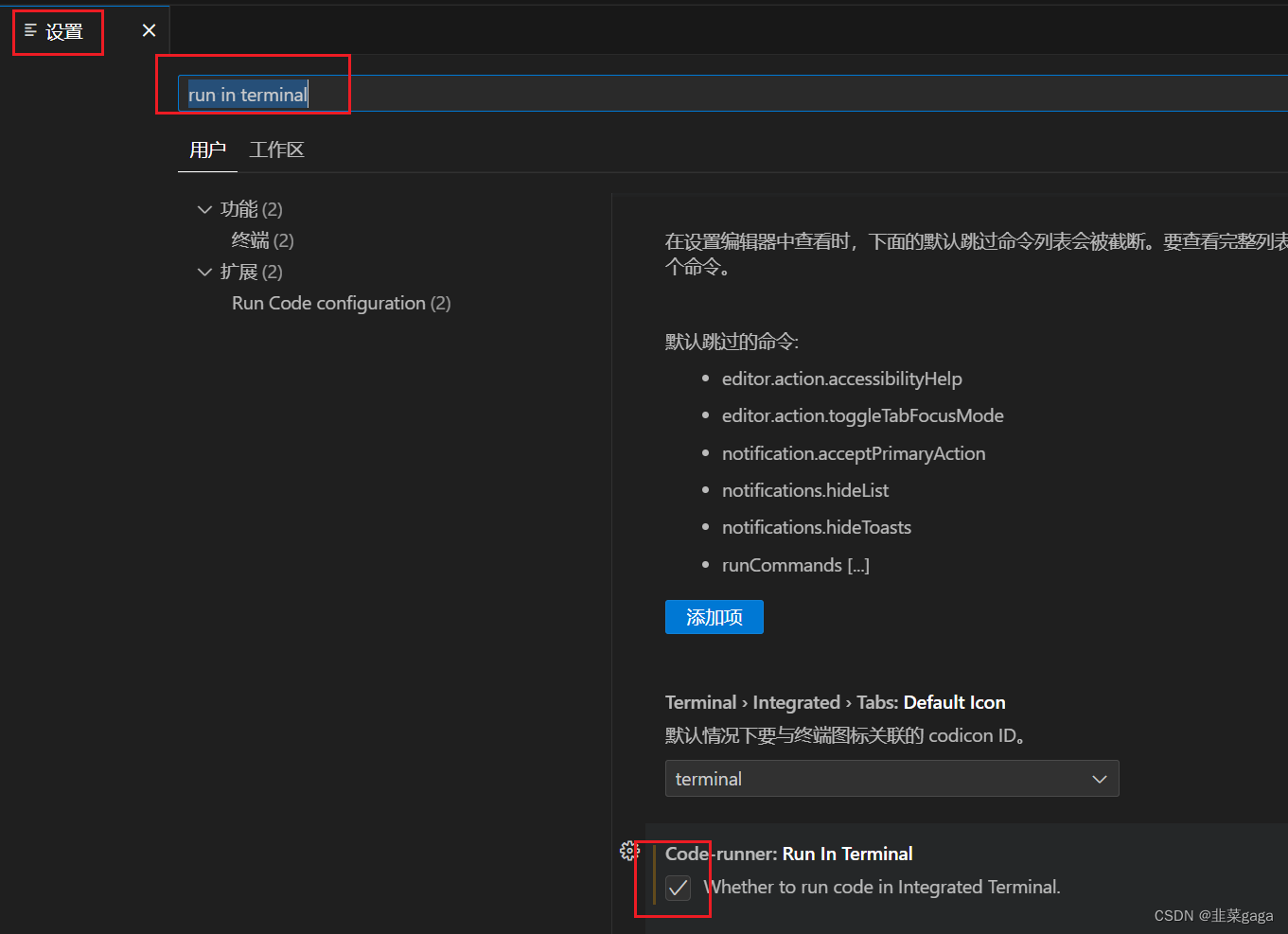Select Run Code configuration (2) item
This screenshot has height=934, width=1288.
click(342, 303)
